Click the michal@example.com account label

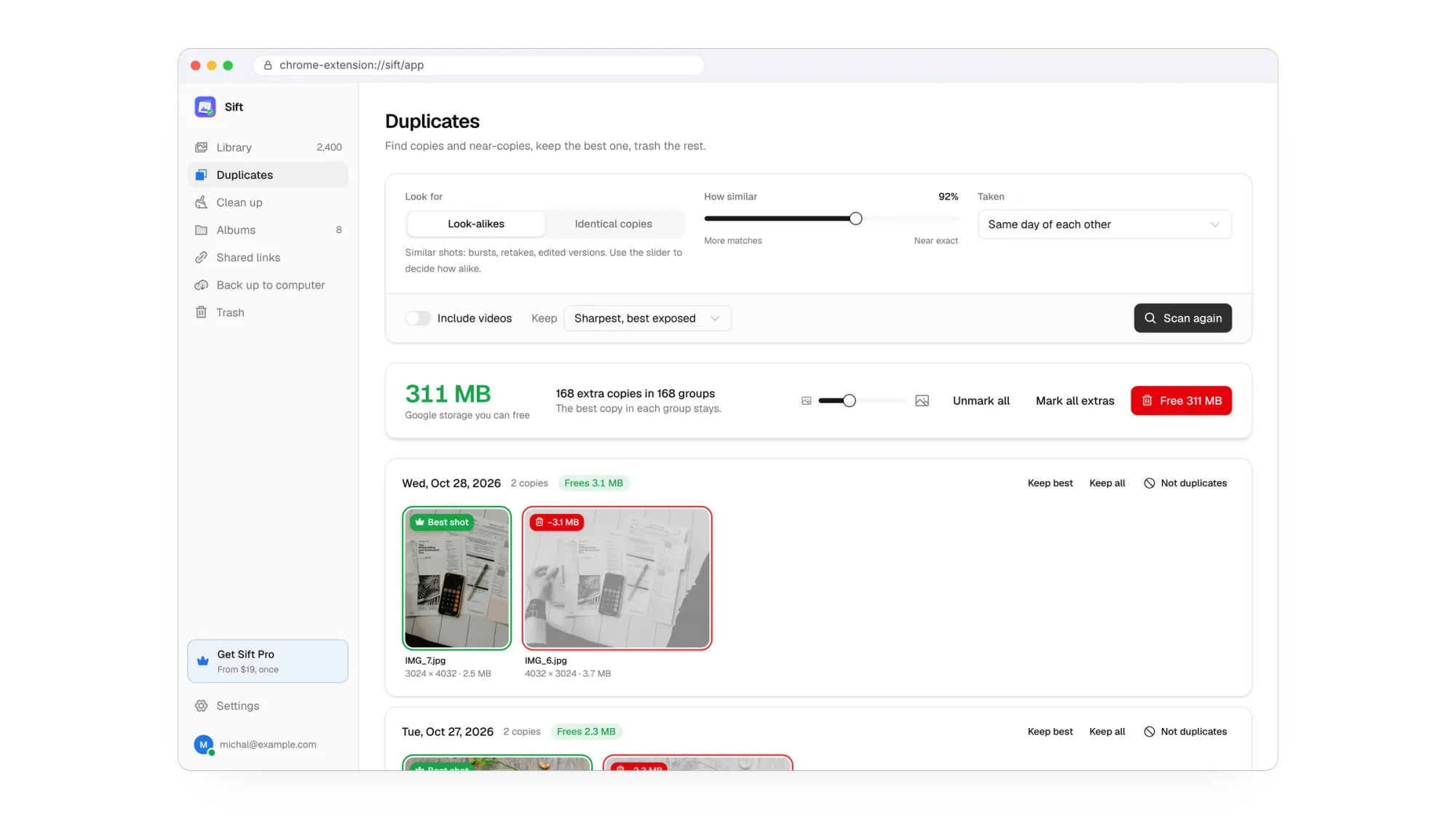pyautogui.click(x=268, y=745)
